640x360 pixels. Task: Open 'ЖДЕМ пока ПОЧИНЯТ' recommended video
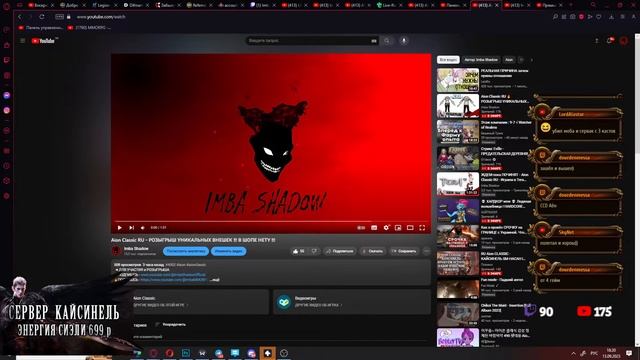(x=458, y=184)
